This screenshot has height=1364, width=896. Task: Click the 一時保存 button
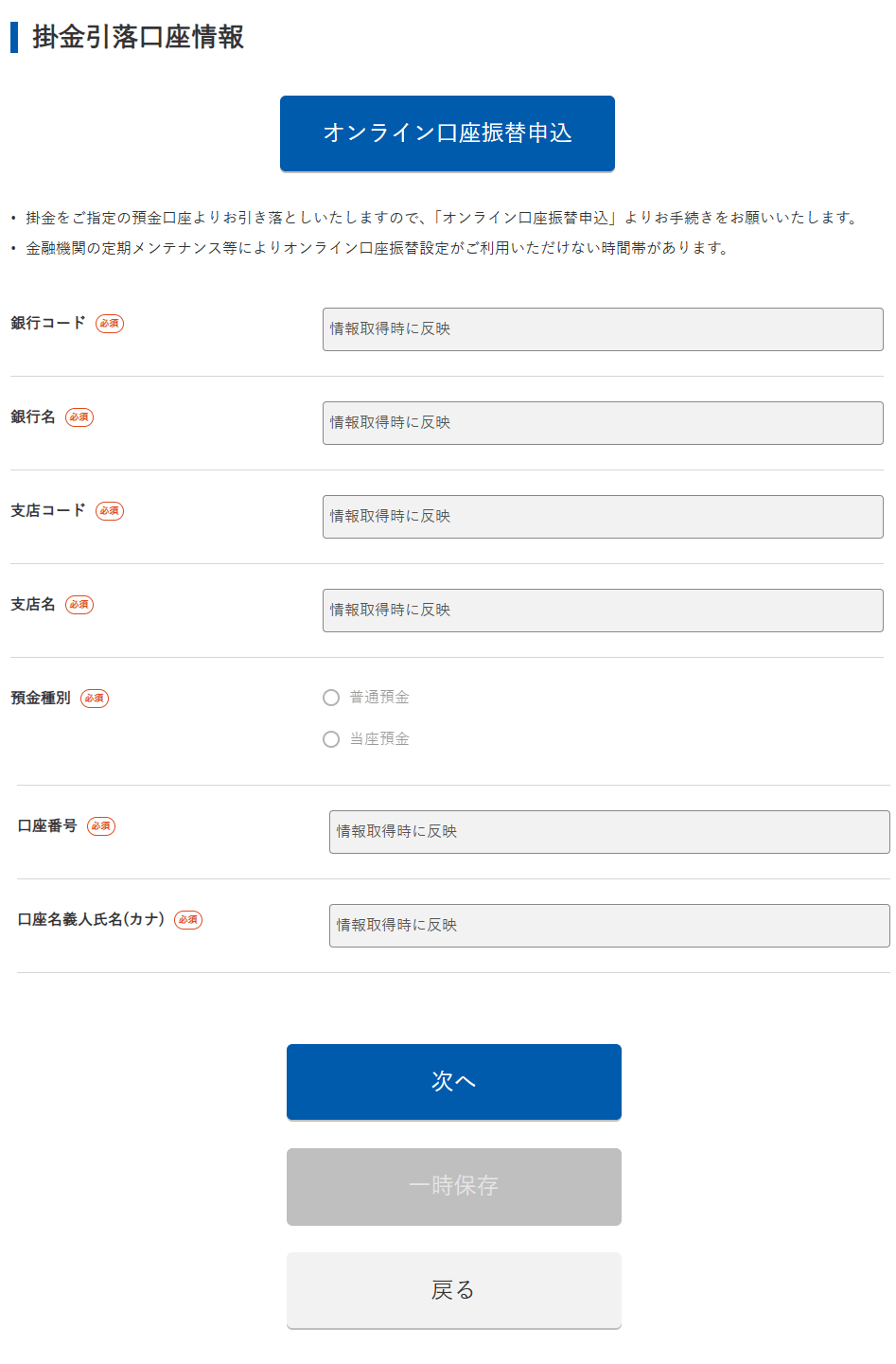pos(453,1186)
